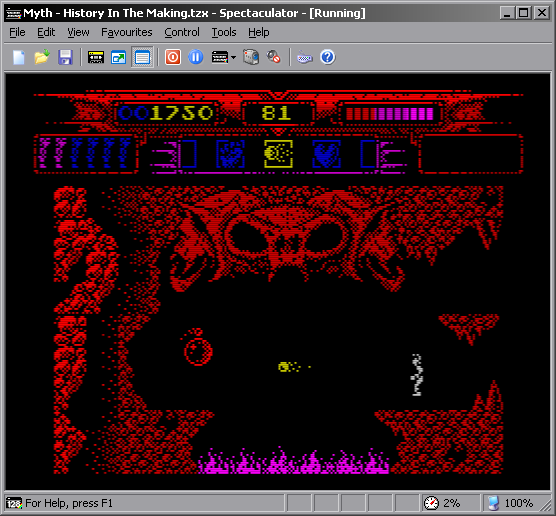Click the 128 model icon in status bar
Image resolution: width=556 pixels, height=516 pixels.
14,503
